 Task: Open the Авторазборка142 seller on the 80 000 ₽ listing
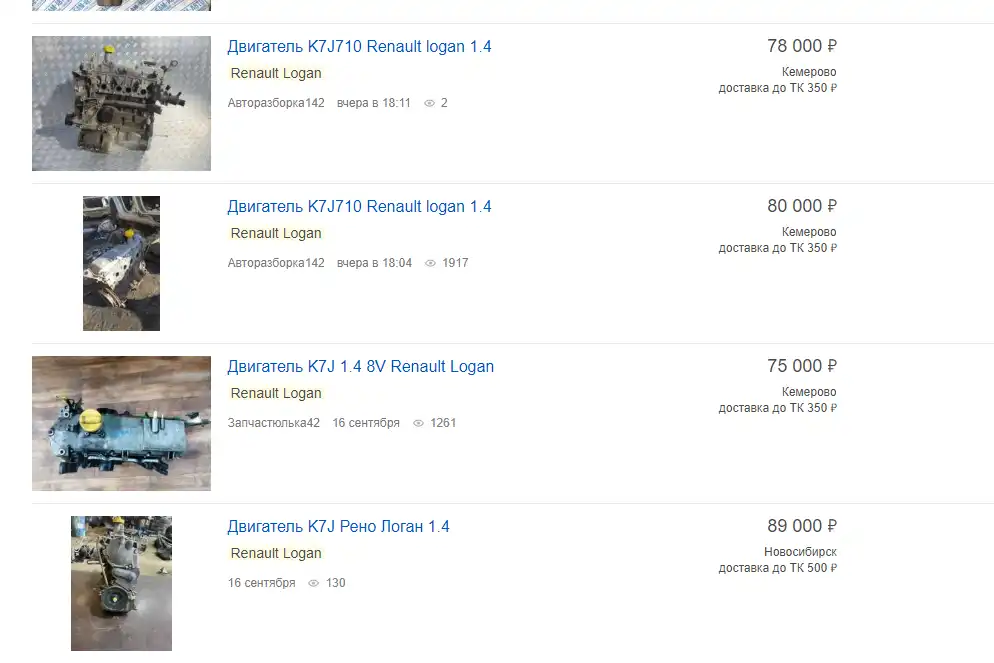pos(276,263)
